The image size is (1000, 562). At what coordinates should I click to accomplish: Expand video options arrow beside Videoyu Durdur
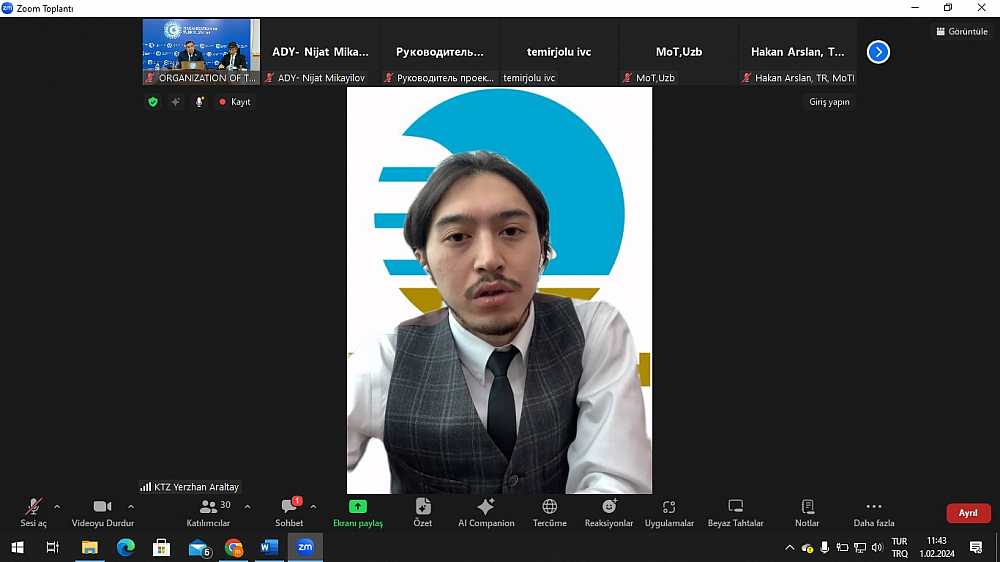point(131,506)
